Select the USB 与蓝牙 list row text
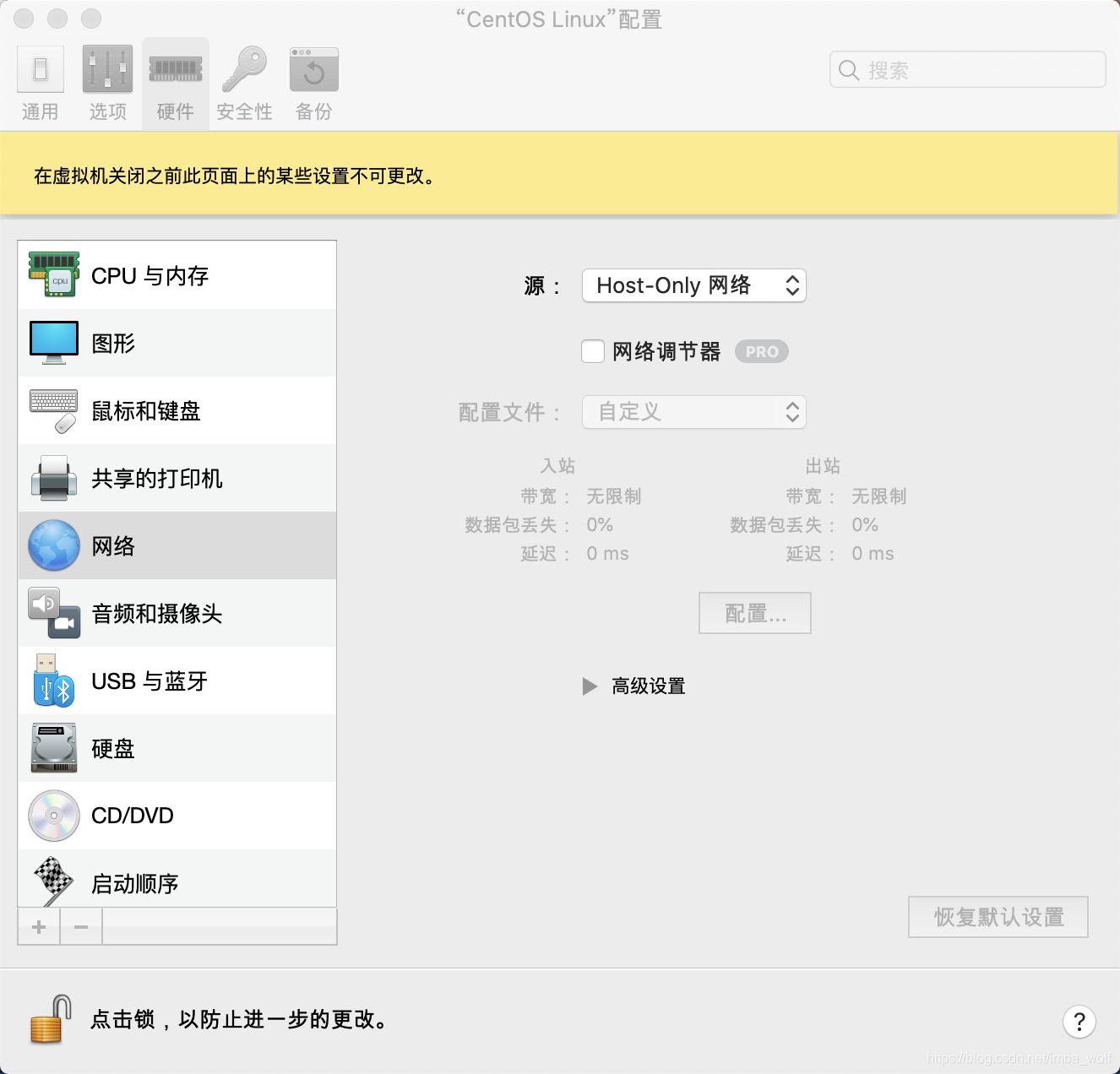Image resolution: width=1120 pixels, height=1074 pixels. (x=150, y=681)
